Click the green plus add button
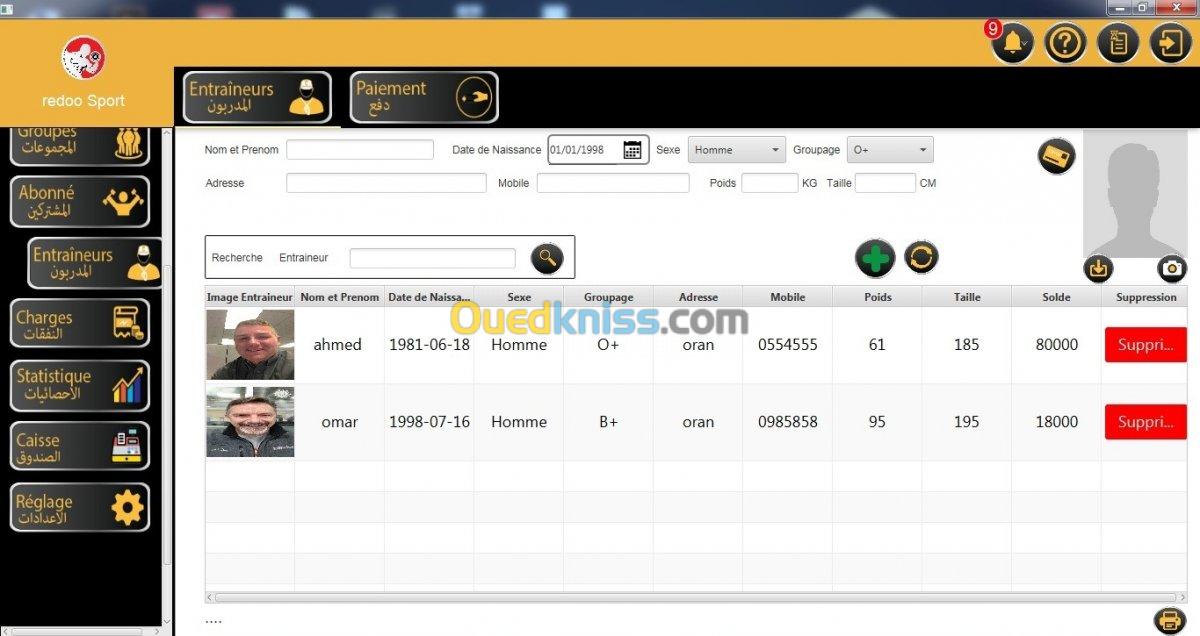Image resolution: width=1200 pixels, height=636 pixels. coord(875,258)
